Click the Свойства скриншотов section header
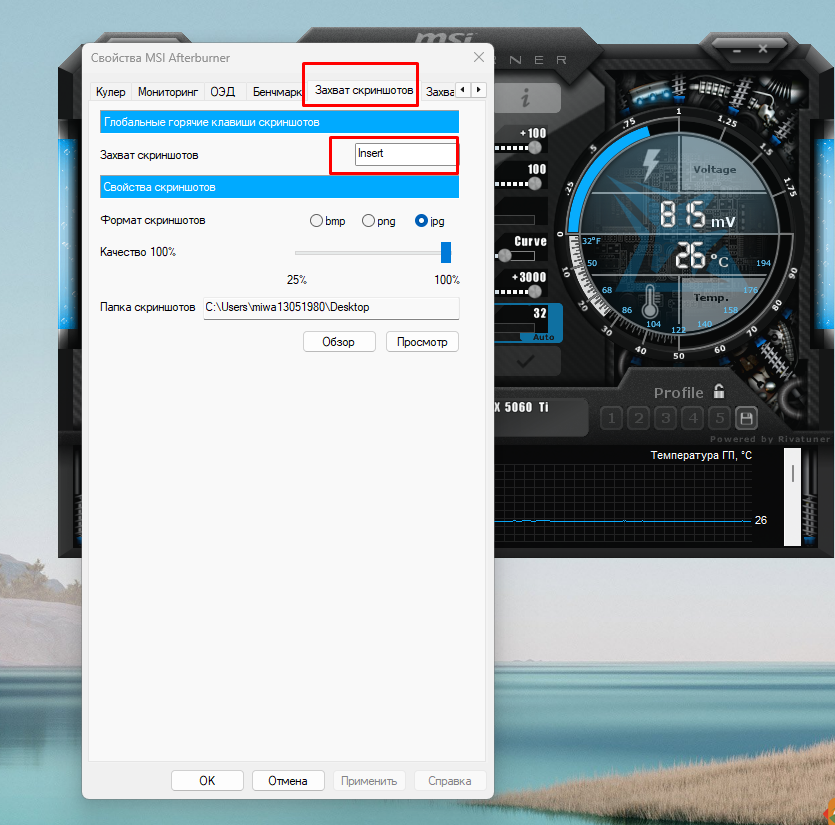The width and height of the screenshot is (835, 825). 279,187
